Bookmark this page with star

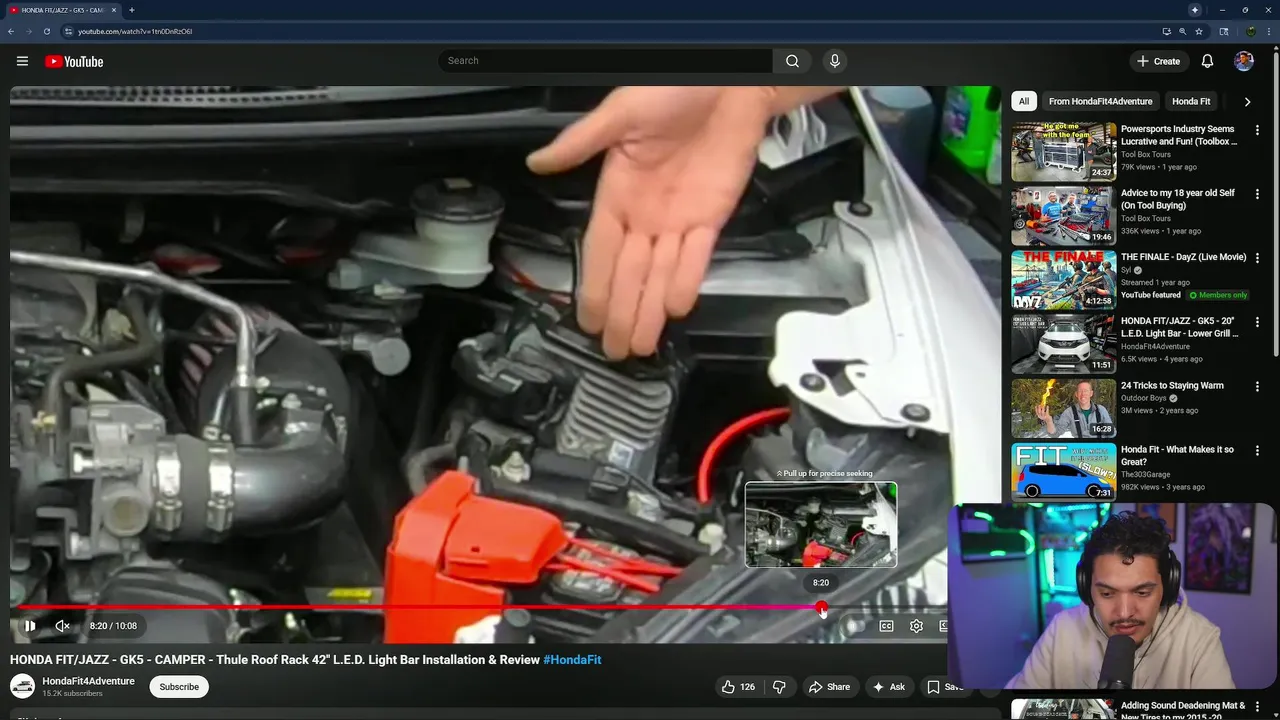coord(1198,31)
